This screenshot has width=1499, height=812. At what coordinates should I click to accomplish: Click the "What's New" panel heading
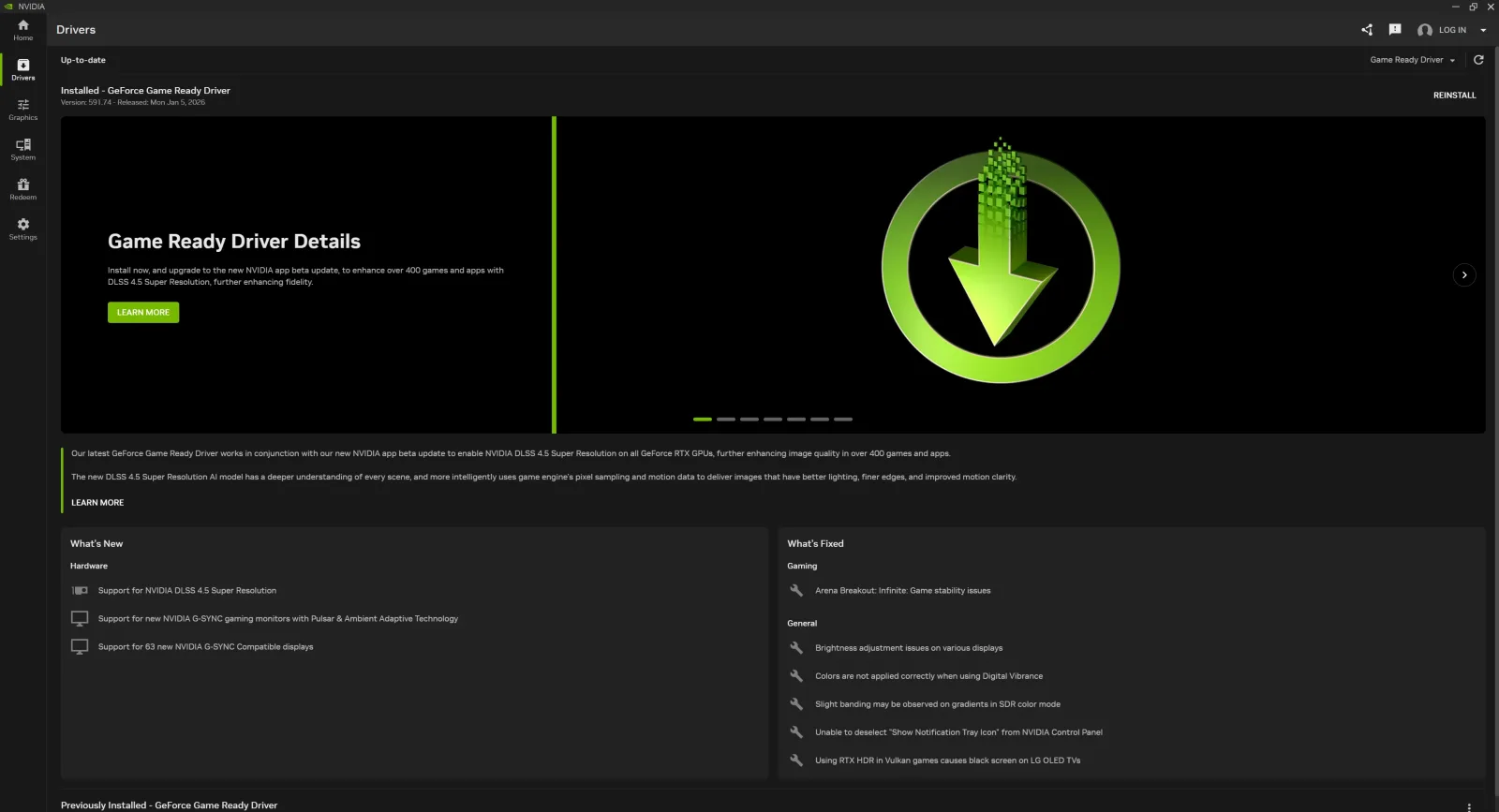point(96,544)
